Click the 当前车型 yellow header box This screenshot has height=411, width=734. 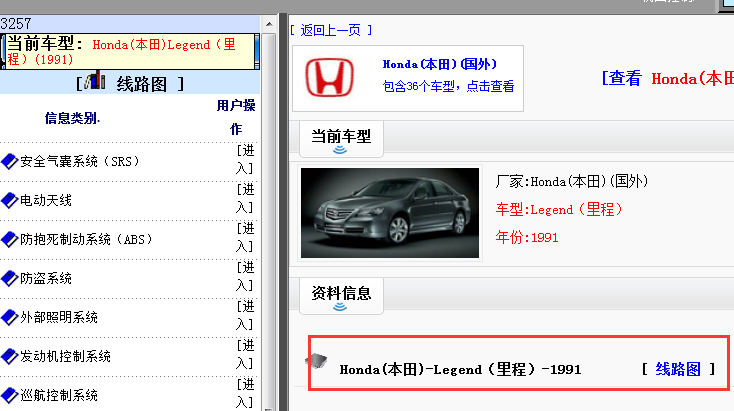pyautogui.click(x=130, y=51)
